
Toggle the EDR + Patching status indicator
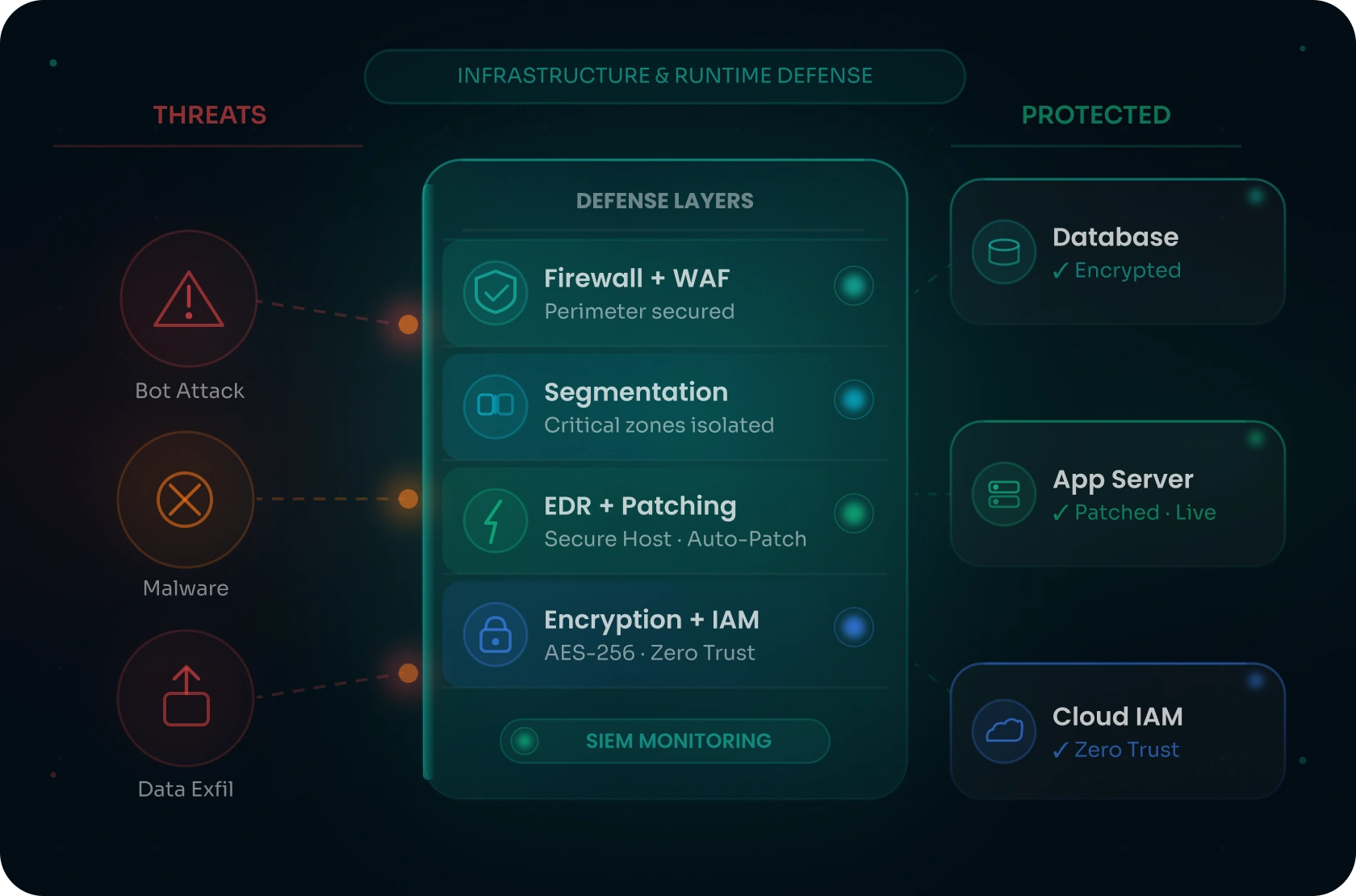point(854,513)
